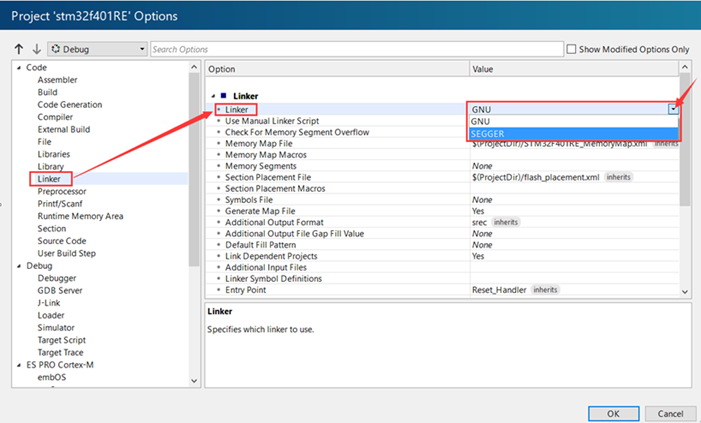This screenshot has height=423, width=701.
Task: Confirm with the OK button
Action: 613,414
